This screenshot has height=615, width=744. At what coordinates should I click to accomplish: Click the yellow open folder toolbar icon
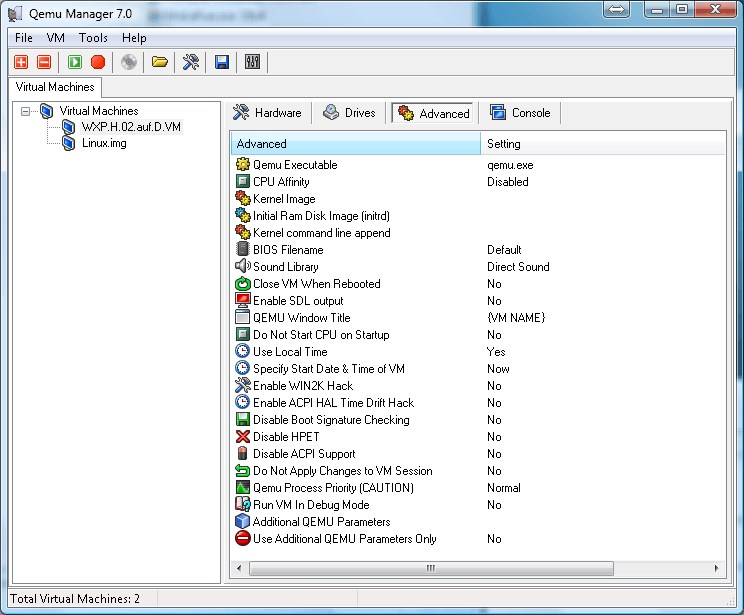pyautogui.click(x=159, y=62)
